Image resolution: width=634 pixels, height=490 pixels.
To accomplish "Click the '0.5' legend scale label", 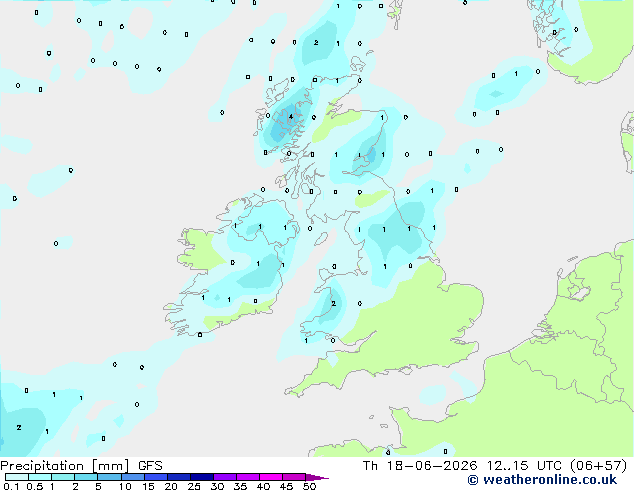I will pyautogui.click(x=35, y=486).
